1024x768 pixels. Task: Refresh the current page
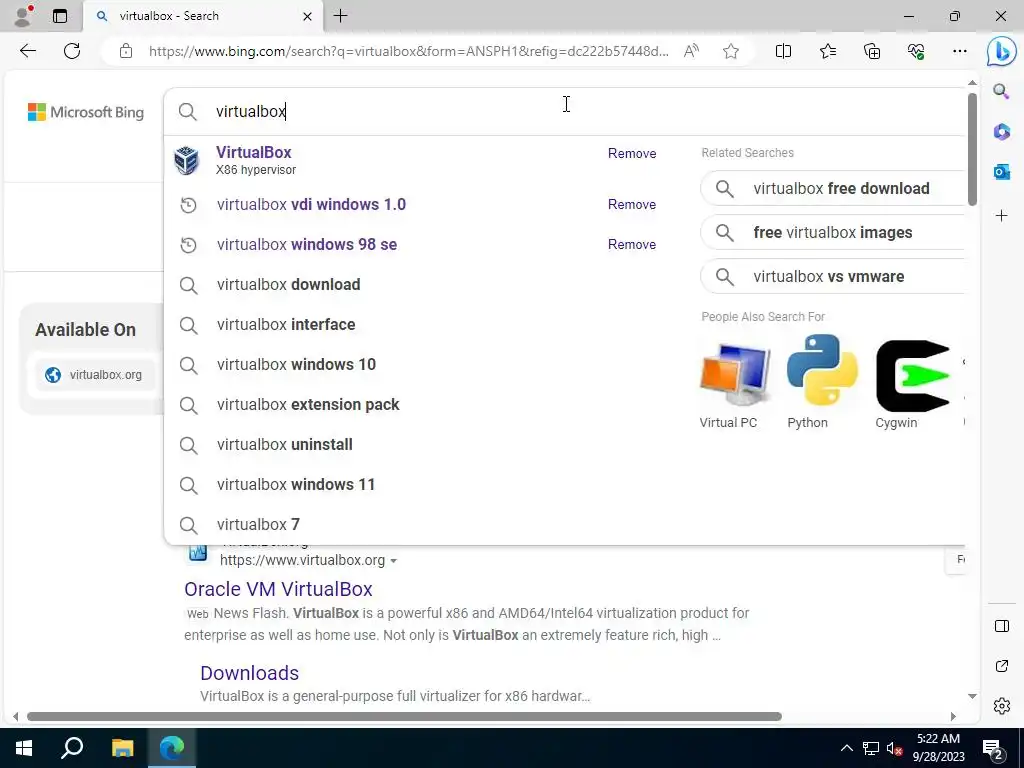tap(72, 51)
